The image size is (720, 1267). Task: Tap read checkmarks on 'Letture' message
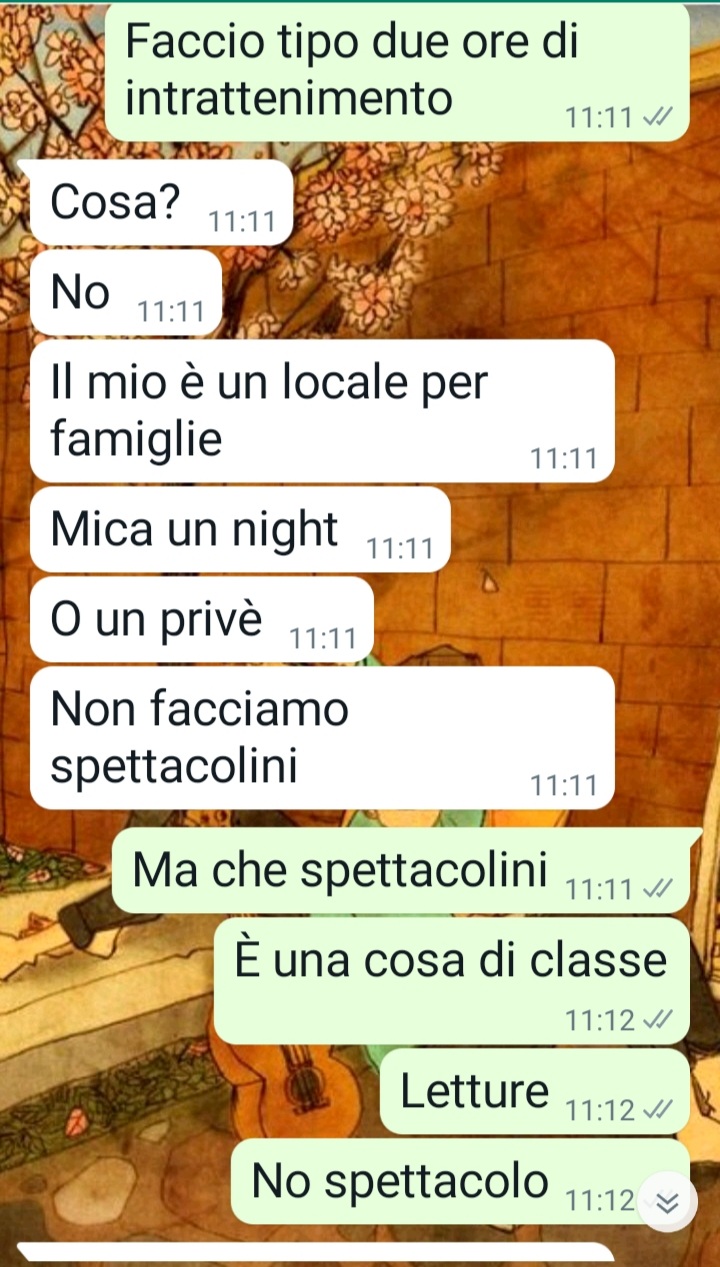pos(657,1109)
